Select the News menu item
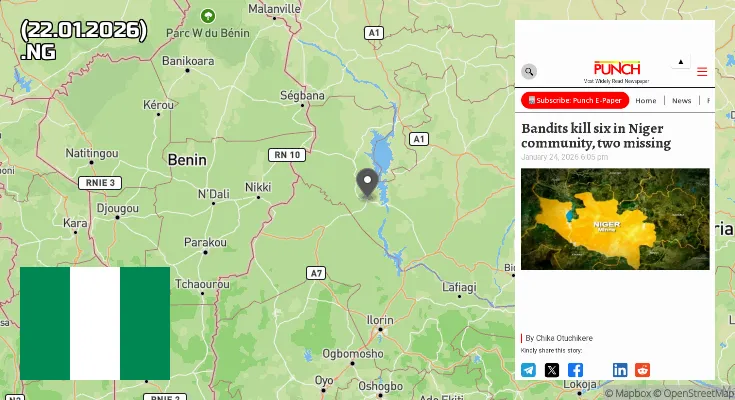 682,101
